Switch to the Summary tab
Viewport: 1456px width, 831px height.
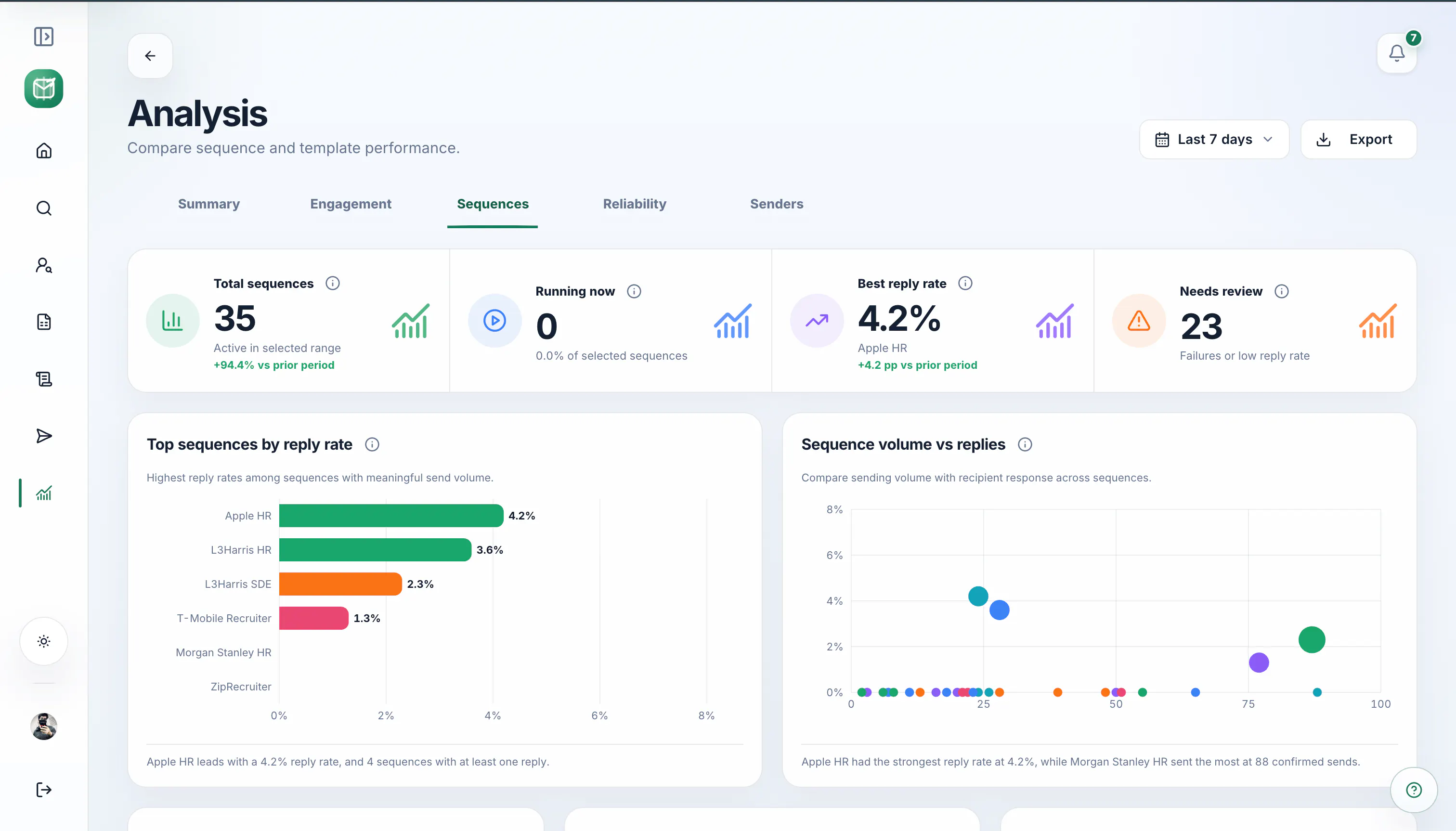(209, 204)
